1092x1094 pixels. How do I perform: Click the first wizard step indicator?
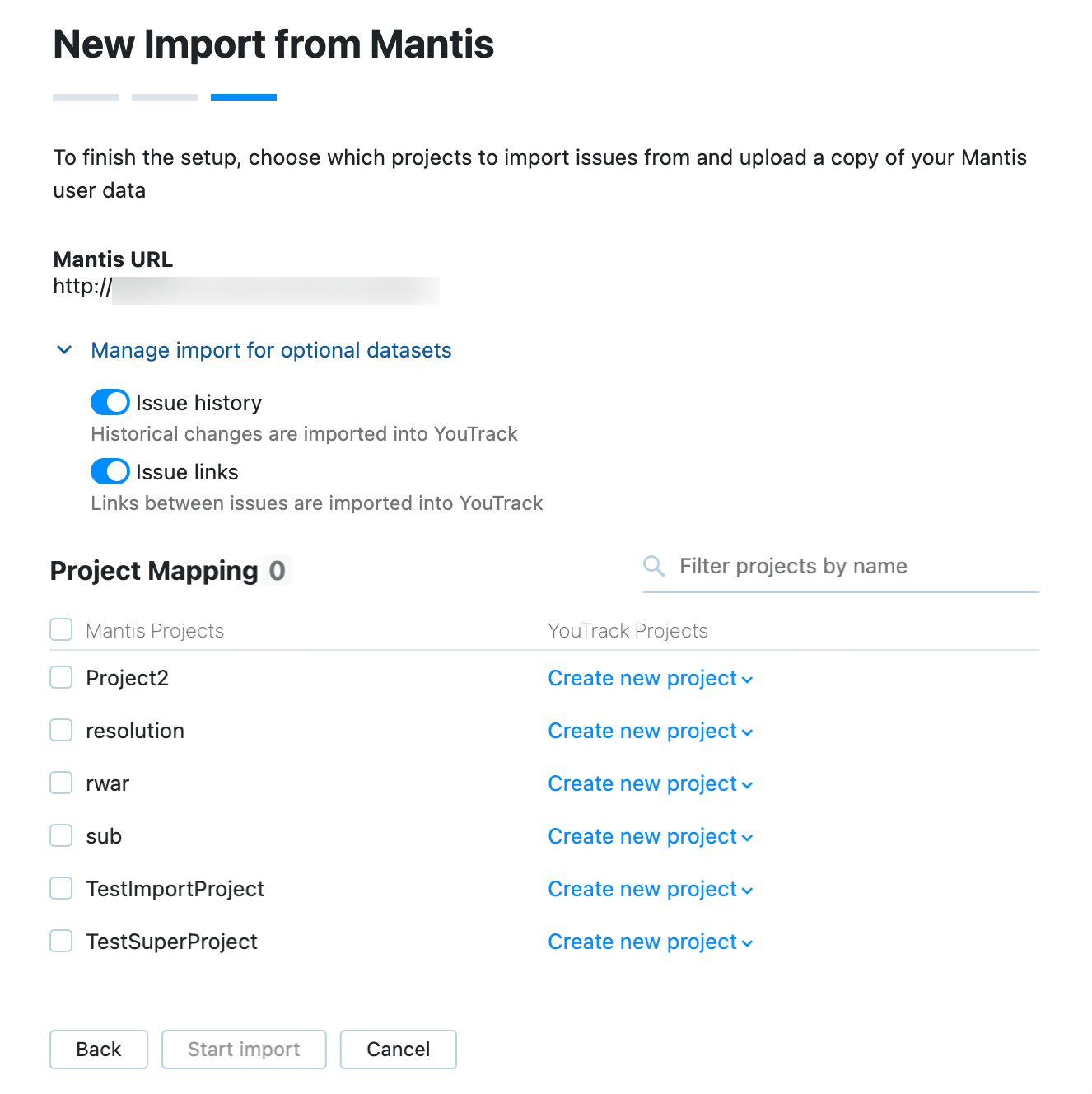(85, 96)
